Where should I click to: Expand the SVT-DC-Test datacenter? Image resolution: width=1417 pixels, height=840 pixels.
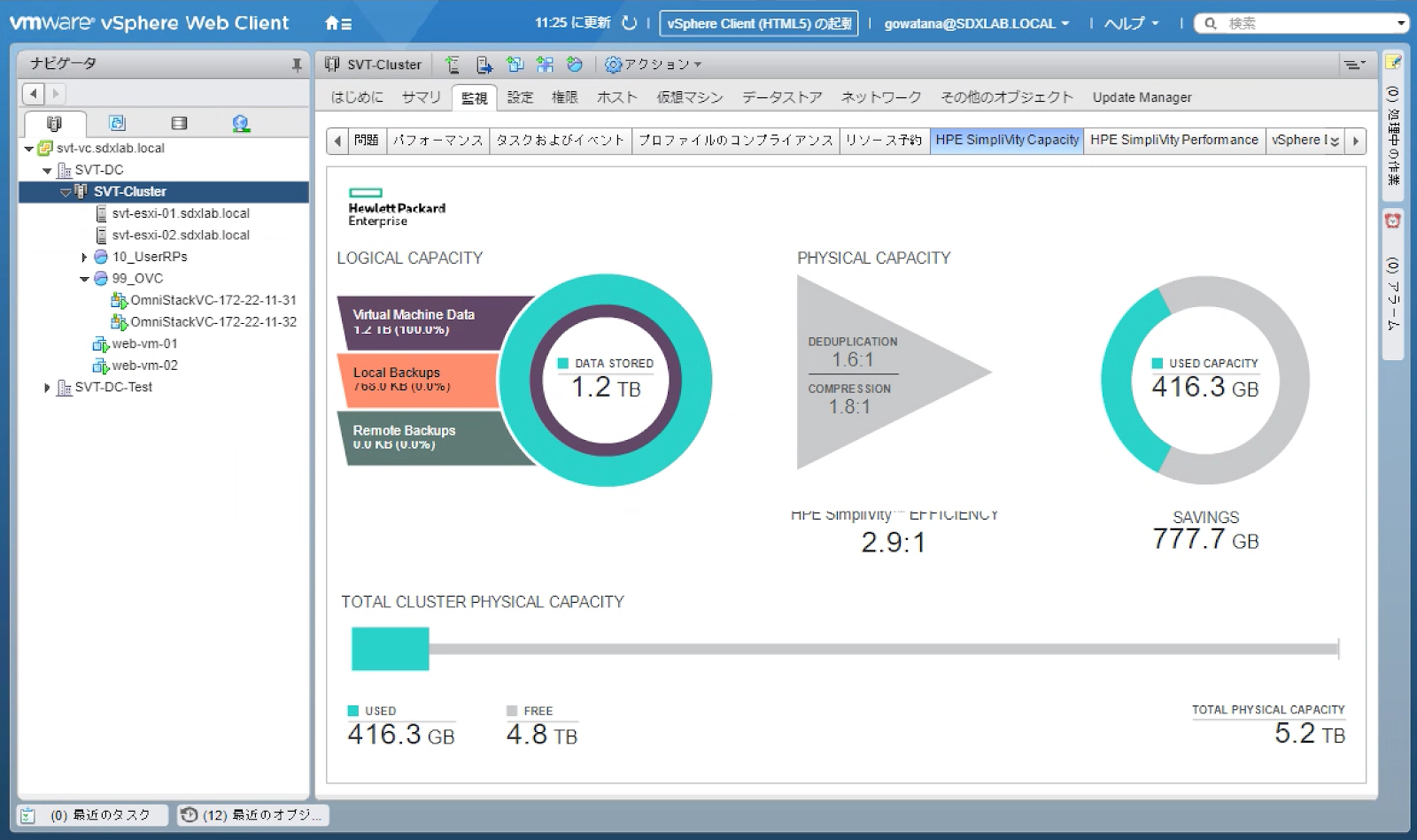pos(47,388)
